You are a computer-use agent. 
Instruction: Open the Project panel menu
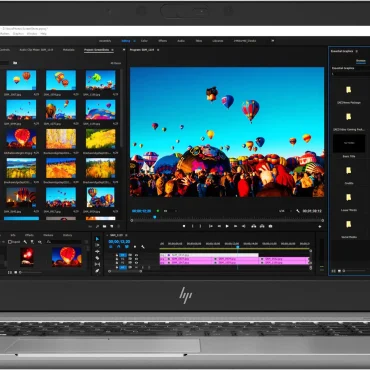tap(112, 50)
